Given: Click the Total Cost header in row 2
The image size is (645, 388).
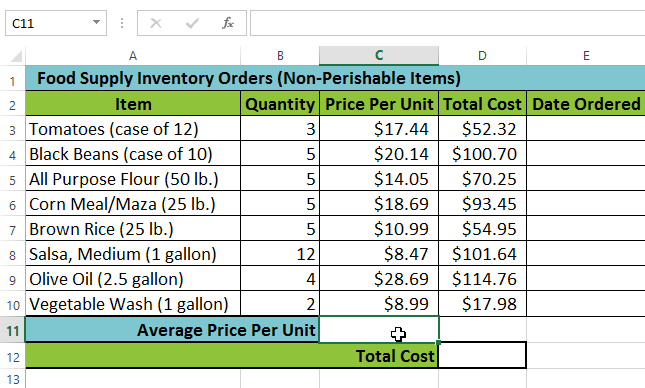Looking at the screenshot, I should pos(483,103).
